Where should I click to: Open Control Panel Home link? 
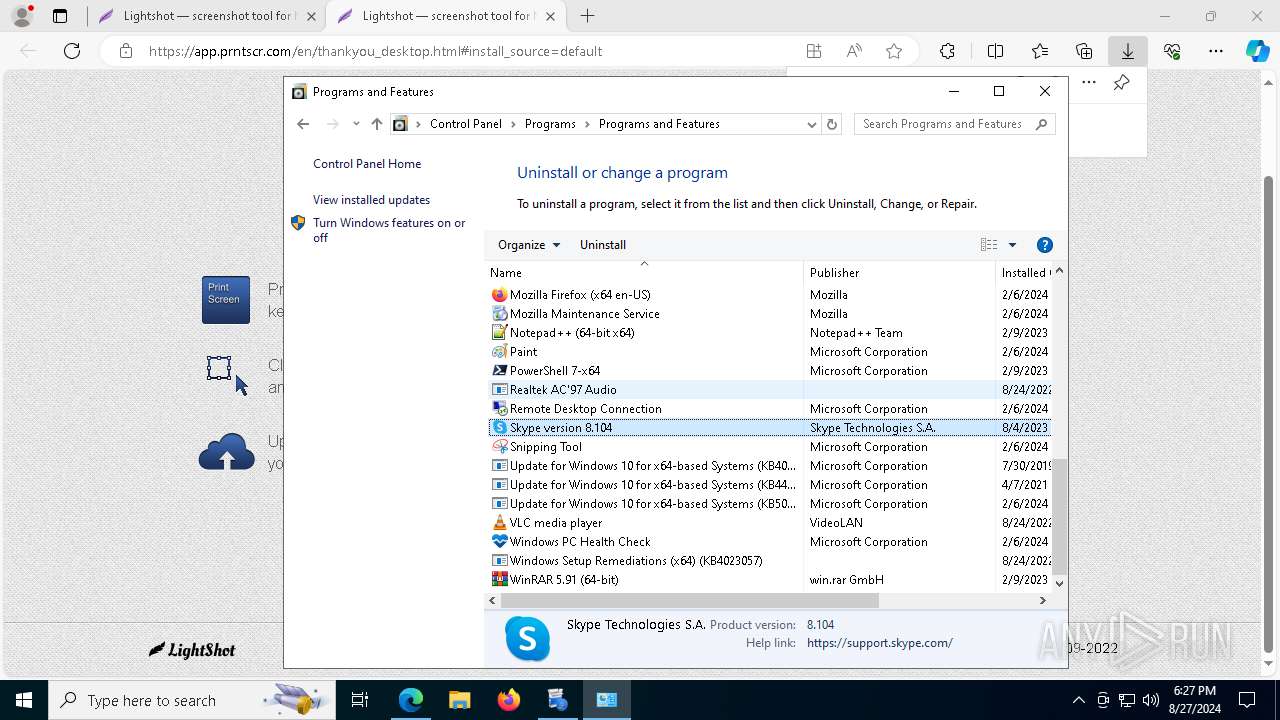(x=367, y=164)
